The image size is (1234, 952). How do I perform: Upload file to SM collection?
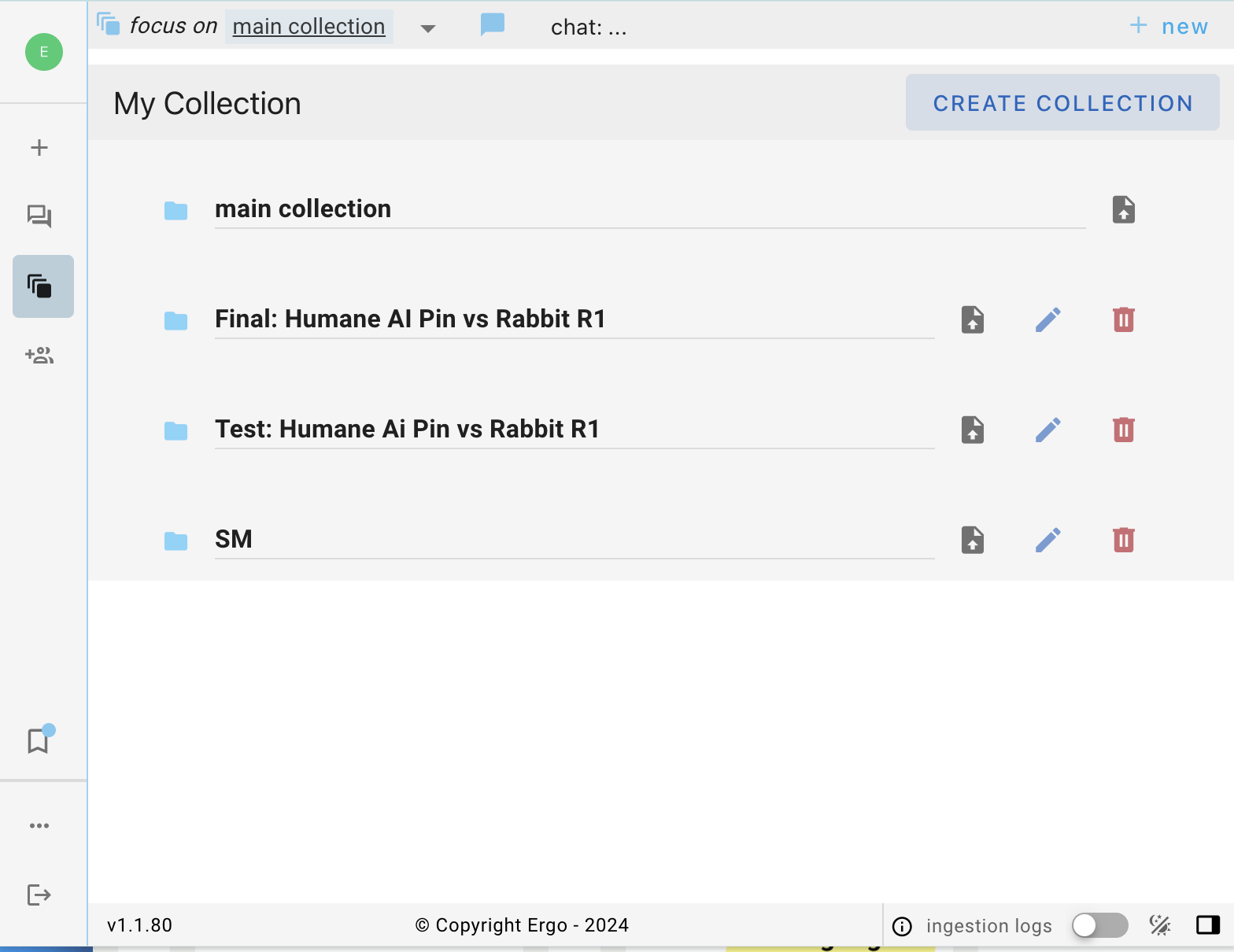coord(973,541)
